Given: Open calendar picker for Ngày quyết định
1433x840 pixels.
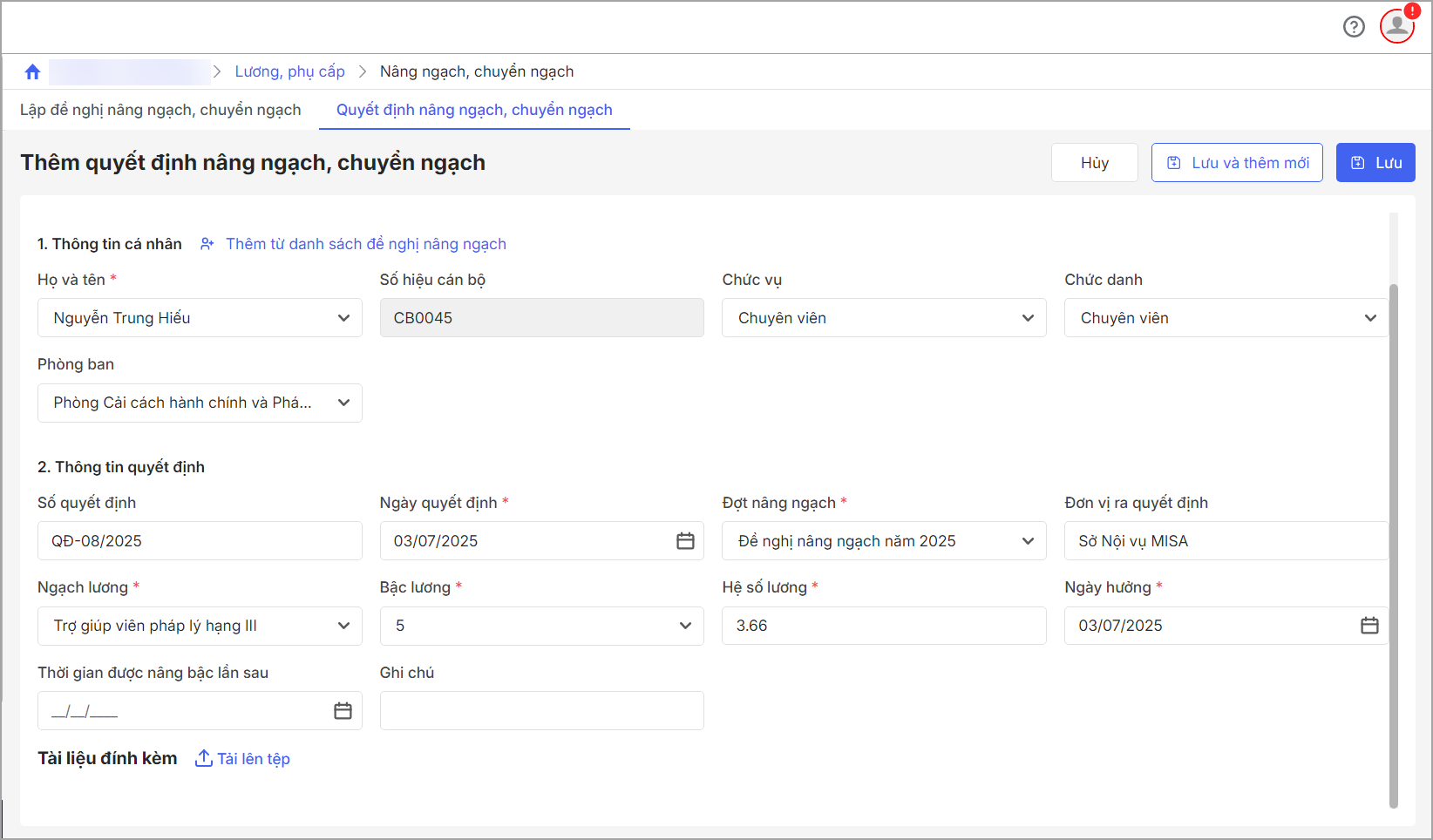Looking at the screenshot, I should 685,541.
